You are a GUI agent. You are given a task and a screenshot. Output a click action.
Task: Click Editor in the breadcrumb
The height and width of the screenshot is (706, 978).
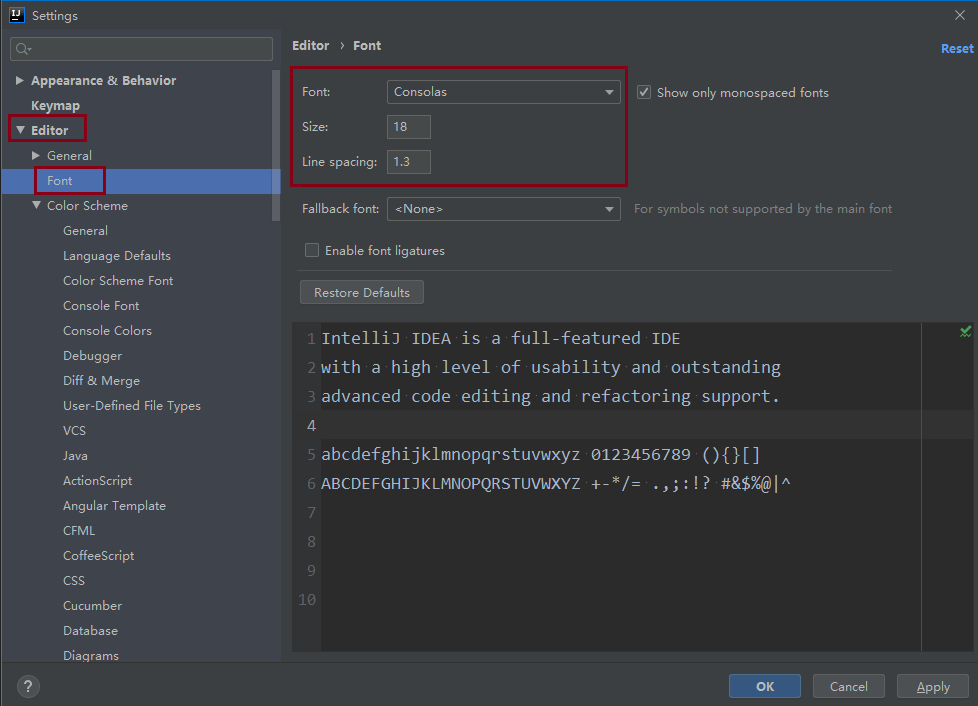pos(311,46)
